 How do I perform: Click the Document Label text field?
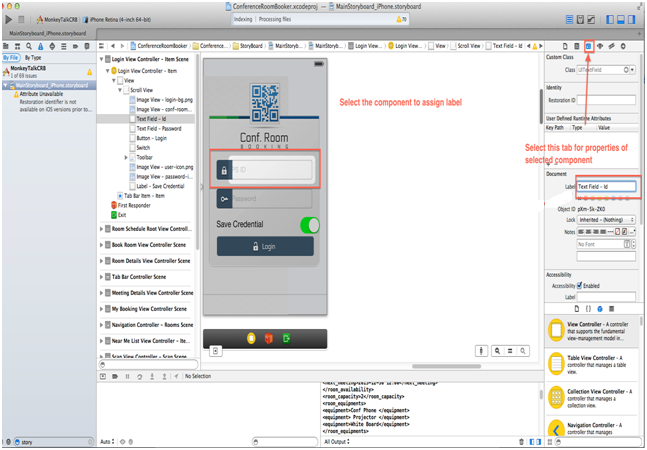click(606, 186)
